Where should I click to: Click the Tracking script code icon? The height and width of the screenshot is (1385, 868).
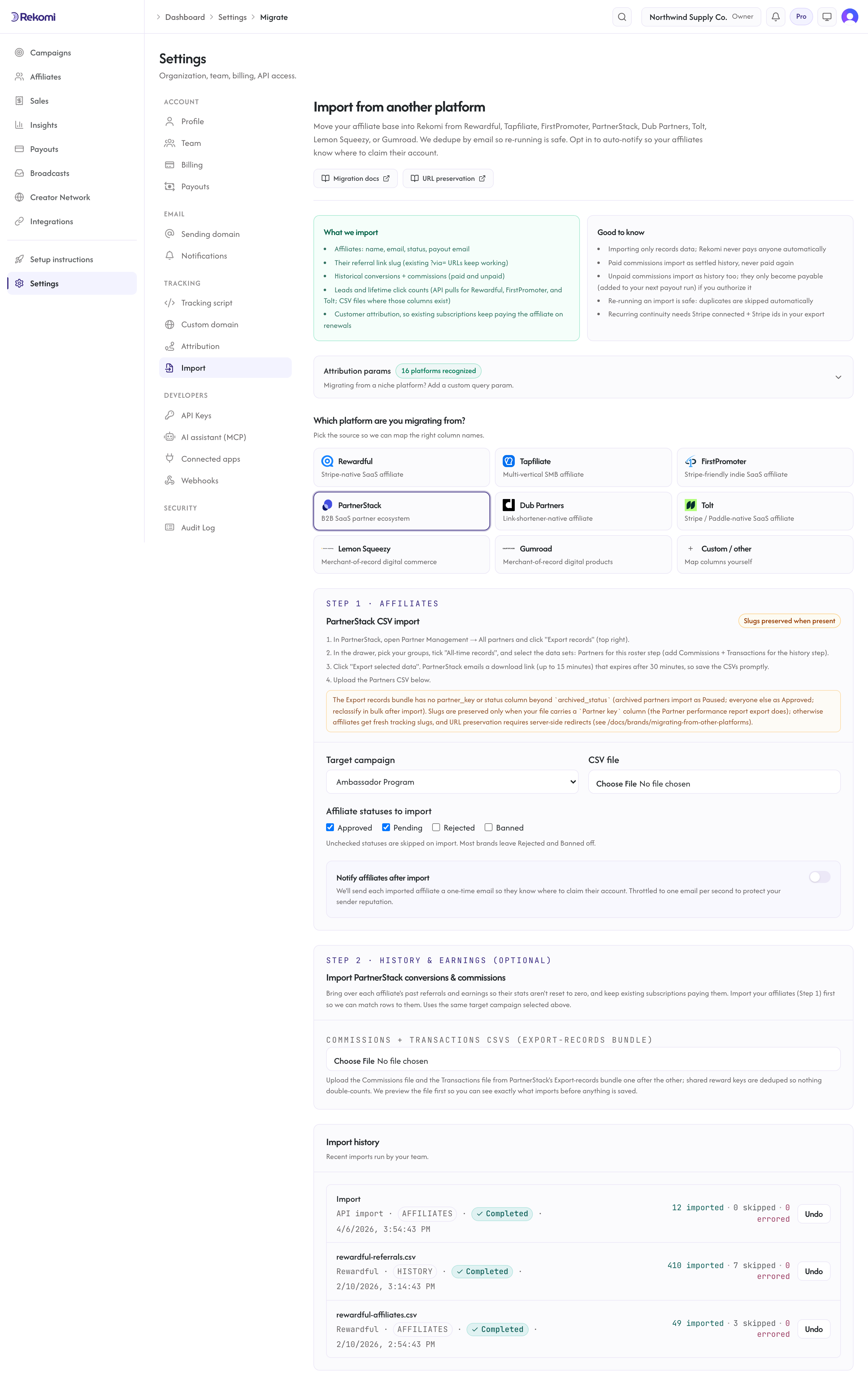[169, 303]
